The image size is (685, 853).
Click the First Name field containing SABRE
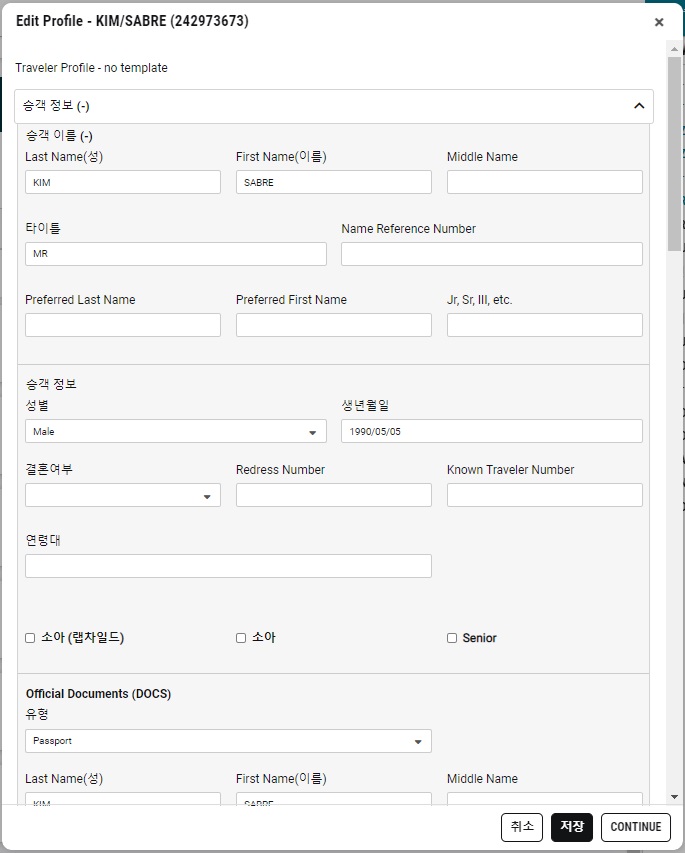click(334, 182)
